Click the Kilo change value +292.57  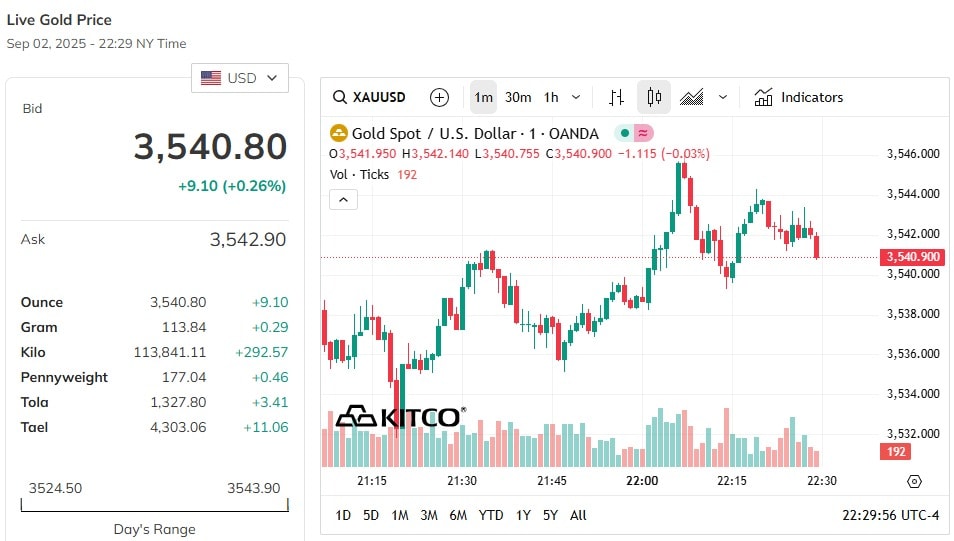tap(261, 352)
